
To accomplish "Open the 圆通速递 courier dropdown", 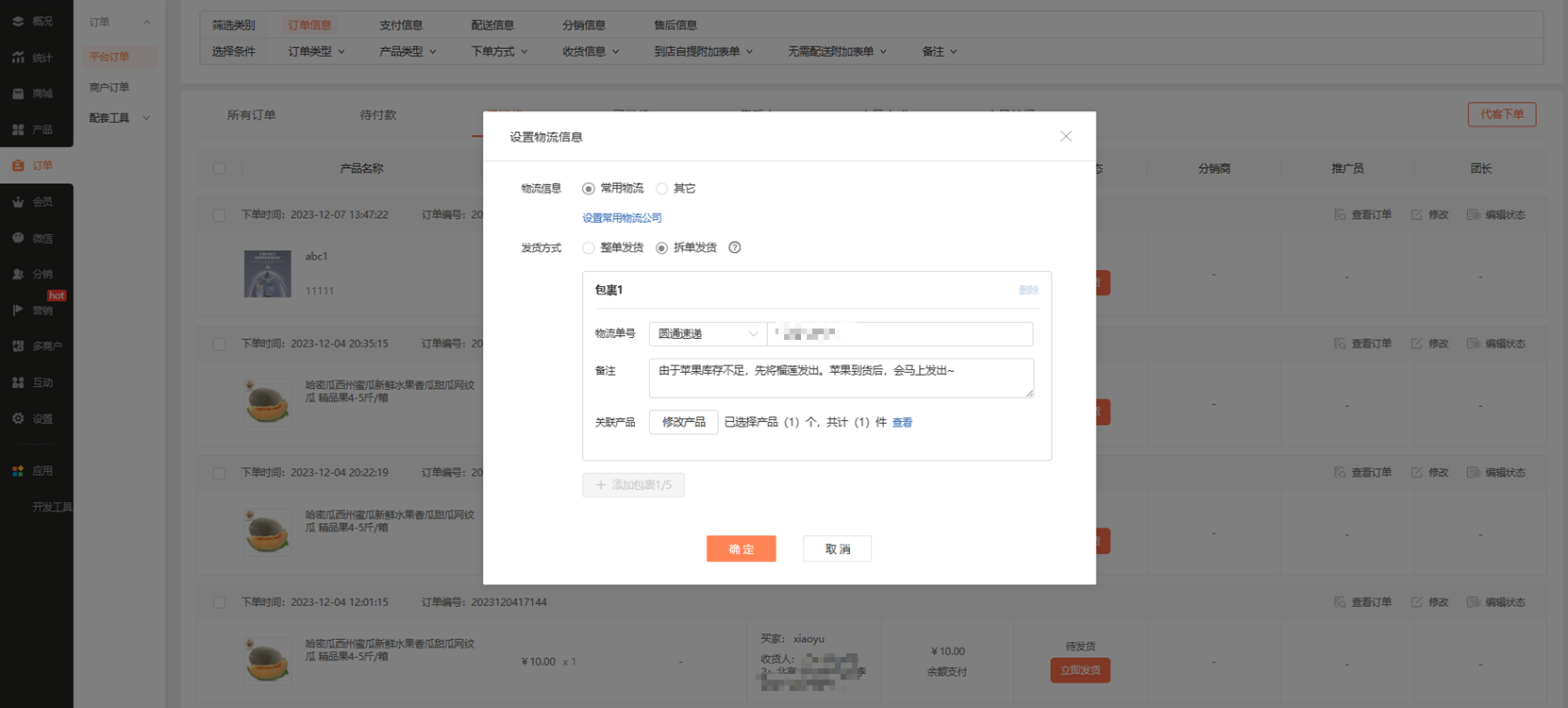I will click(x=708, y=334).
